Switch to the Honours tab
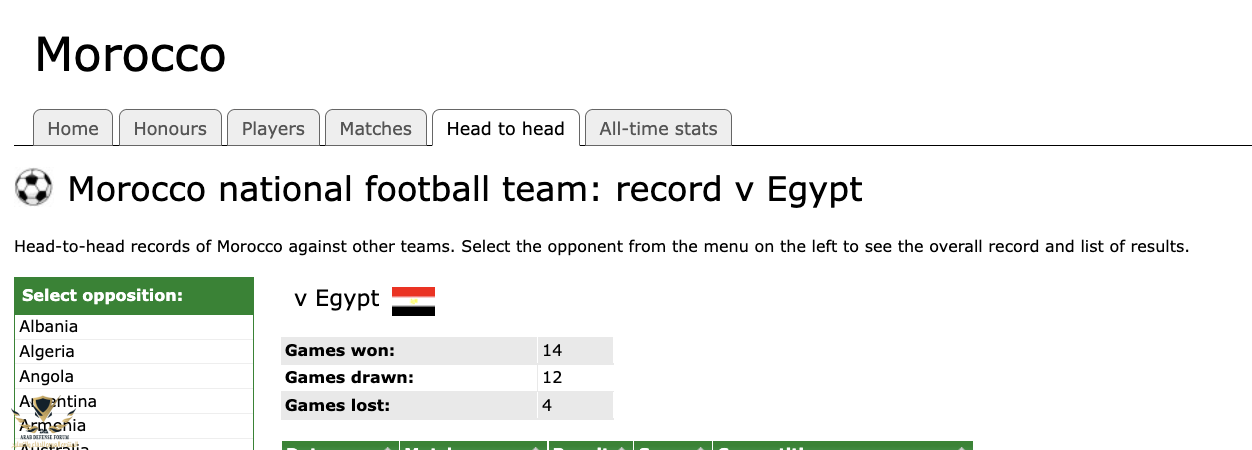The height and width of the screenshot is (450, 1252). click(170, 128)
